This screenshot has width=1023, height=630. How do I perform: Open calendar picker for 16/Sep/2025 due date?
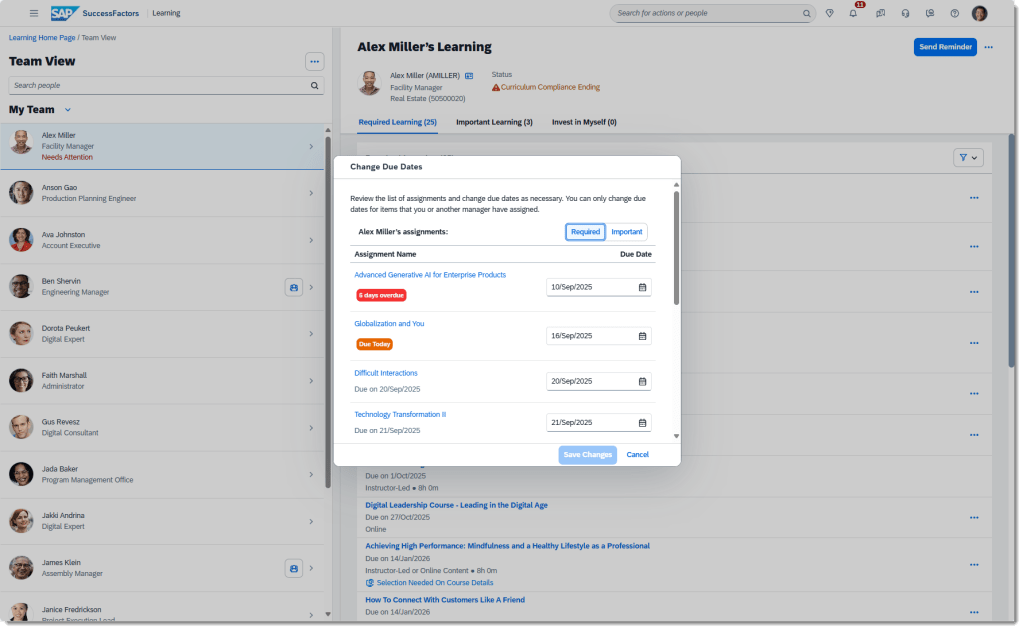pos(642,336)
